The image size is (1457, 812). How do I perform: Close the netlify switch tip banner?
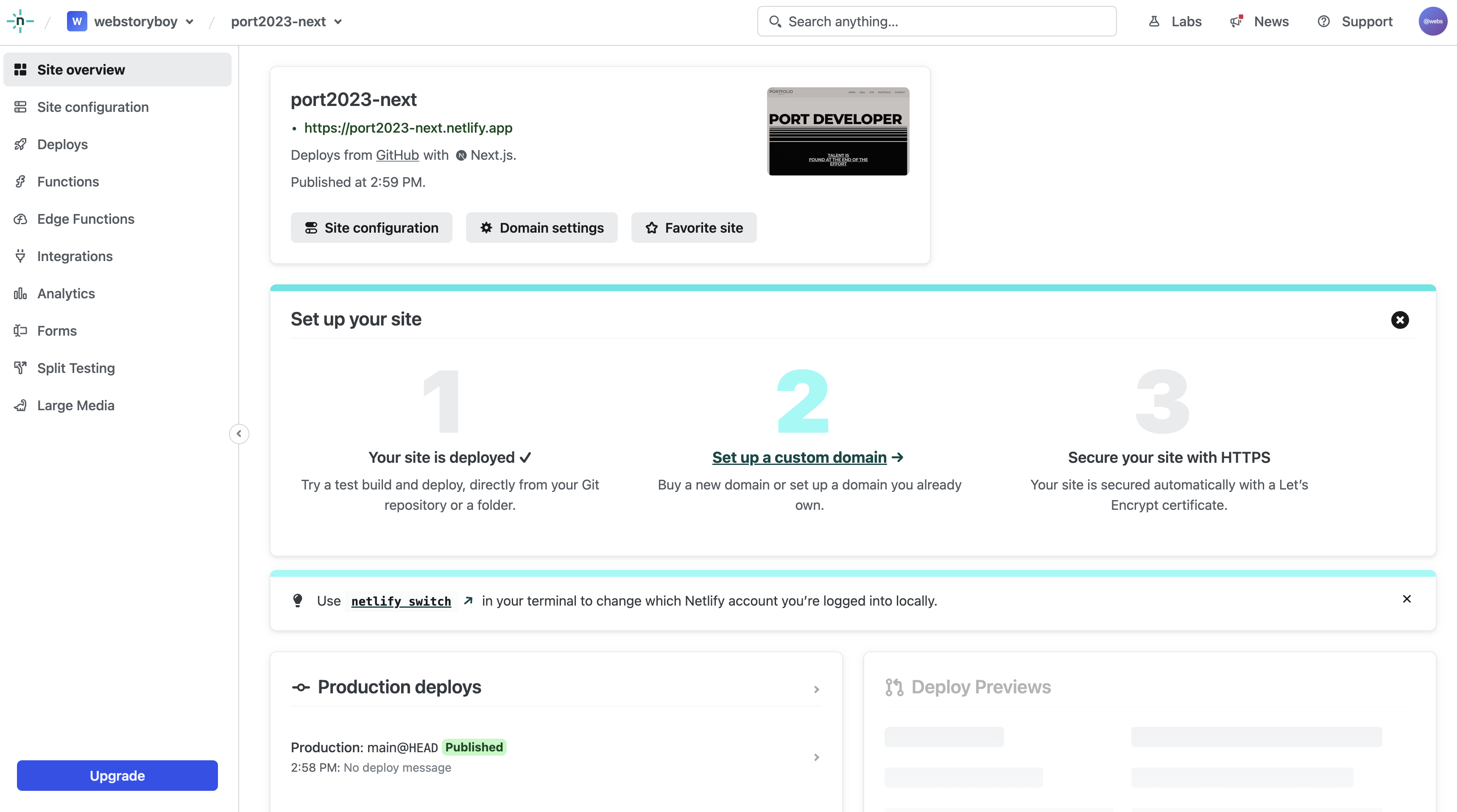(x=1407, y=599)
